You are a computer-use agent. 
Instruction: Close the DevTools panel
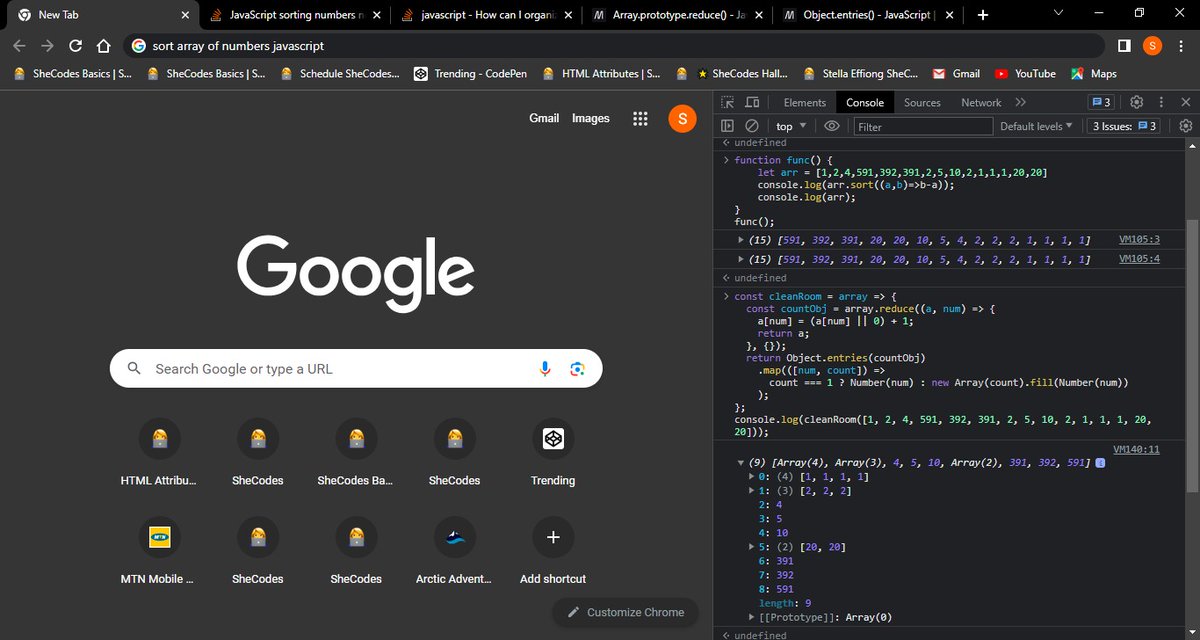tap(1185, 102)
